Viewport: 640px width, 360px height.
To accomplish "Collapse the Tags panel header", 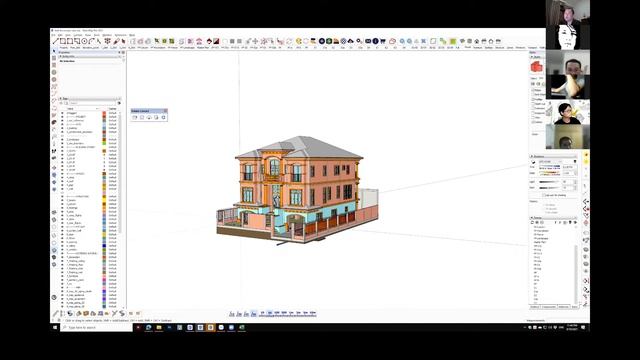I will tap(90, 98).
